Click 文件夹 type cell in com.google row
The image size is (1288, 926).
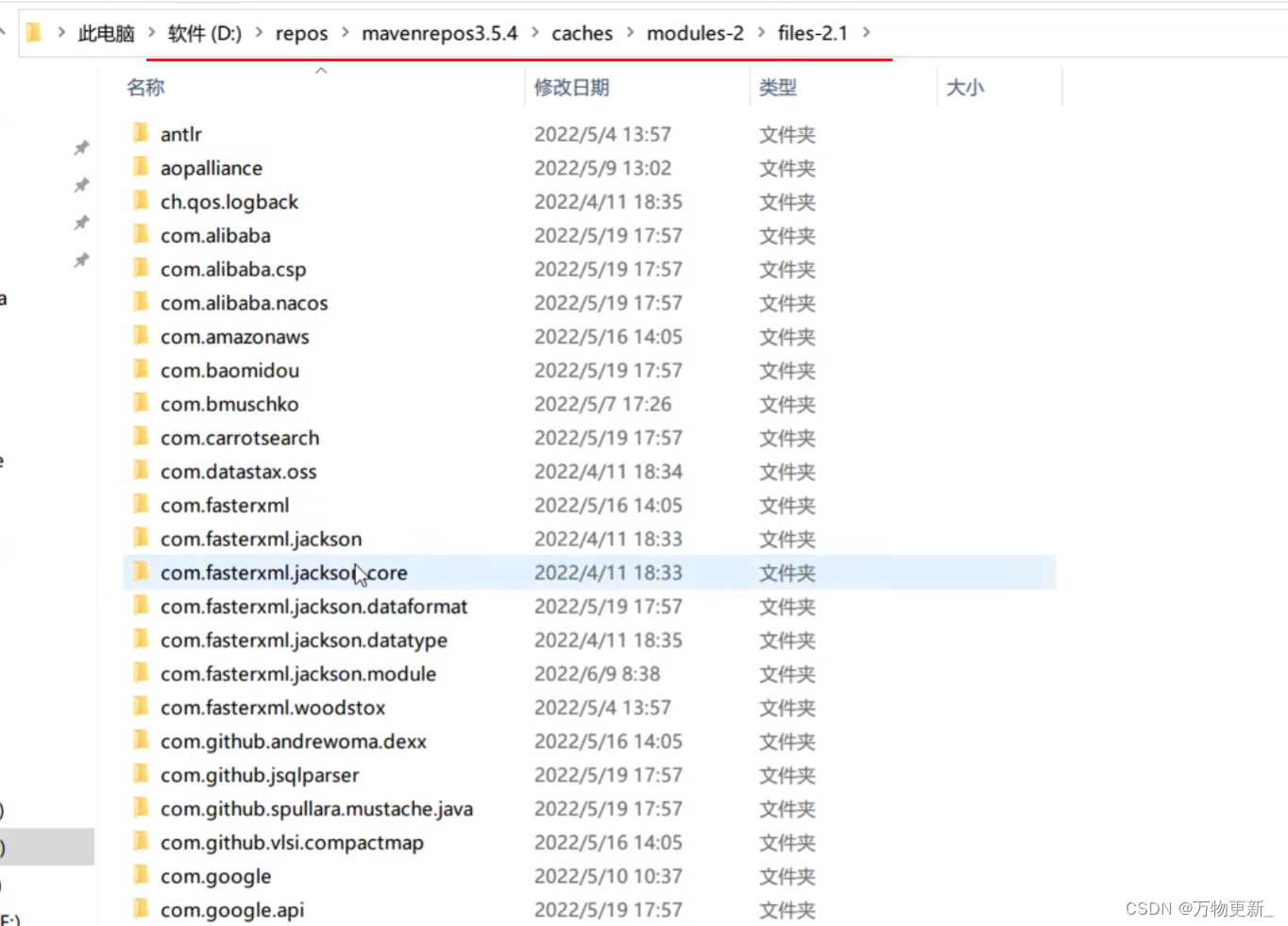pyautogui.click(x=788, y=876)
